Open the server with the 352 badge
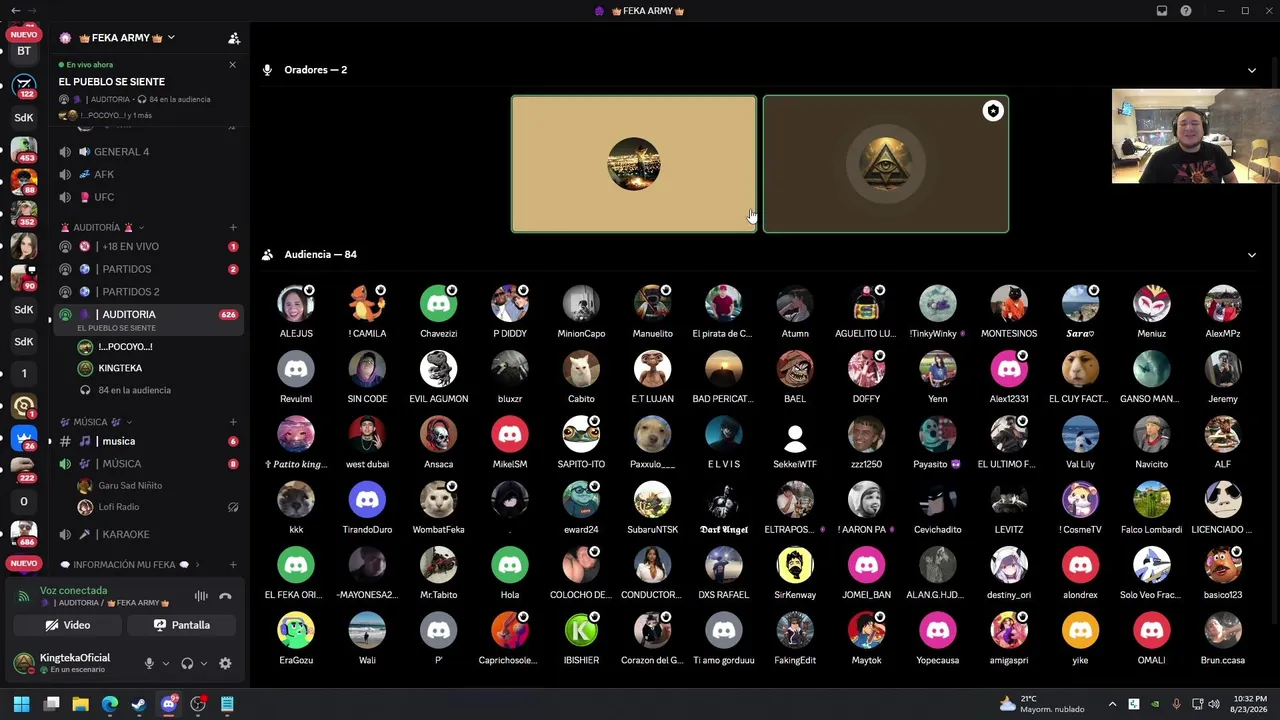 [24, 213]
